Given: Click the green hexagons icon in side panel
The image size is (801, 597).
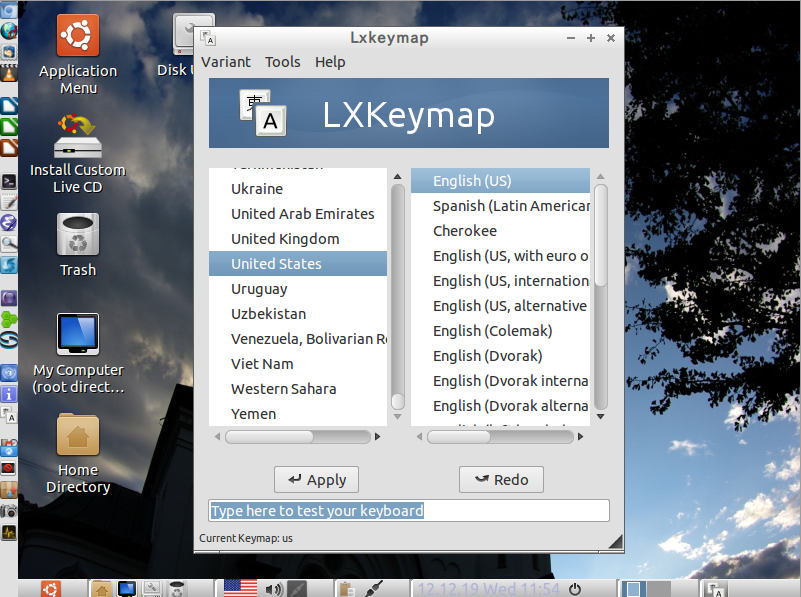Looking at the screenshot, I should (x=9, y=320).
